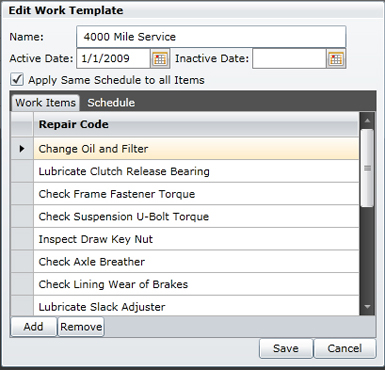Click the empty Inactive Date field
This screenshot has height=370, width=385.
pyautogui.click(x=289, y=59)
